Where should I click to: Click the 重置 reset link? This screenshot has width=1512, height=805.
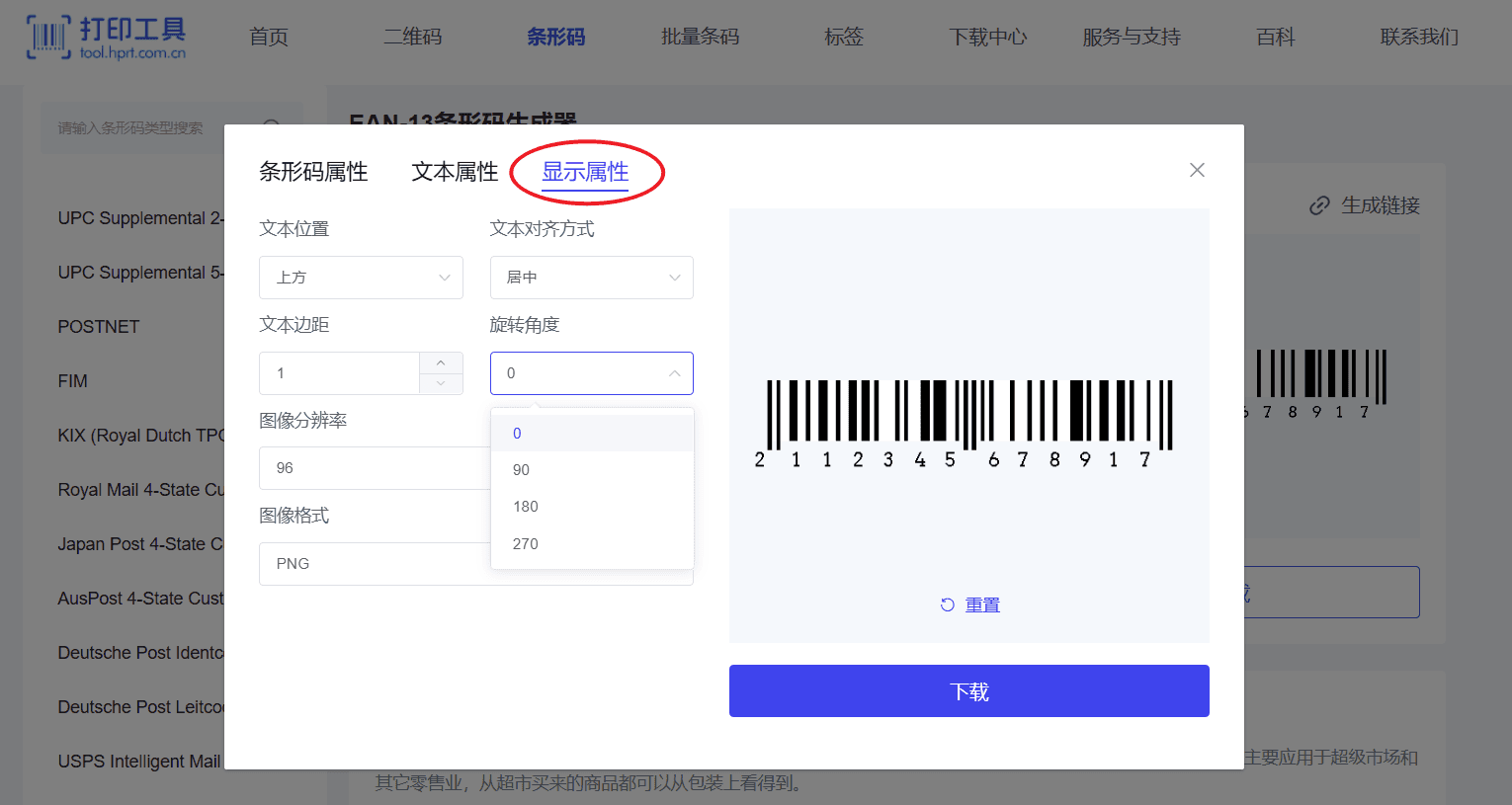tap(982, 604)
